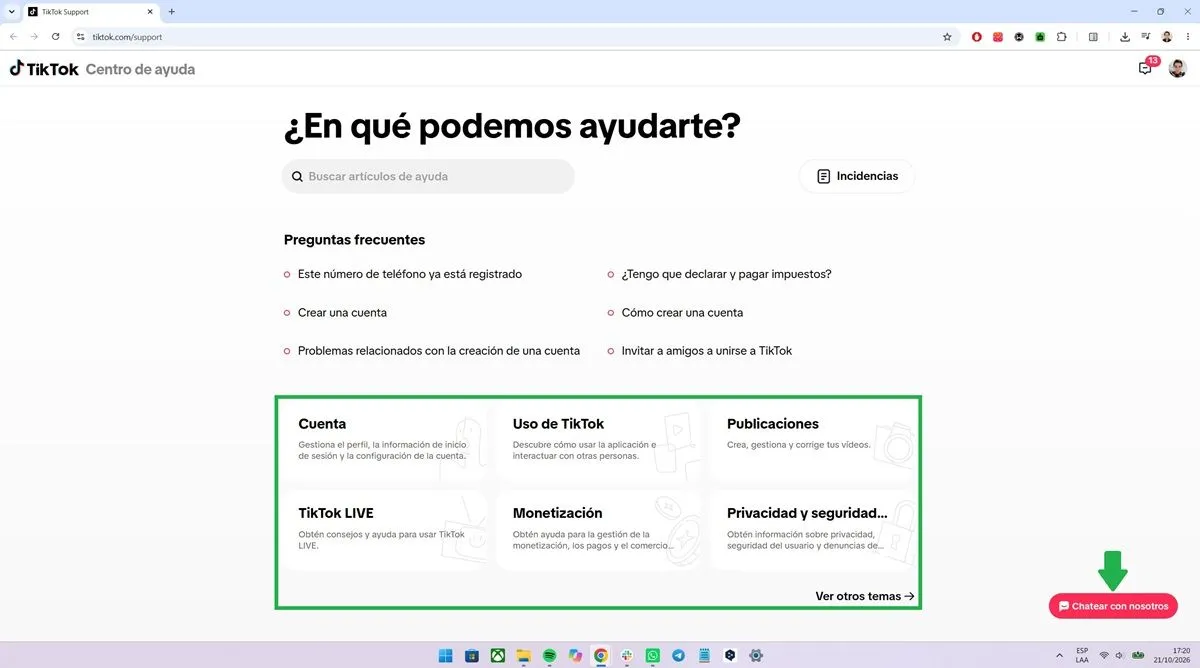Open the Xbox app from taskbar
1200x668 pixels.
pyautogui.click(x=497, y=655)
